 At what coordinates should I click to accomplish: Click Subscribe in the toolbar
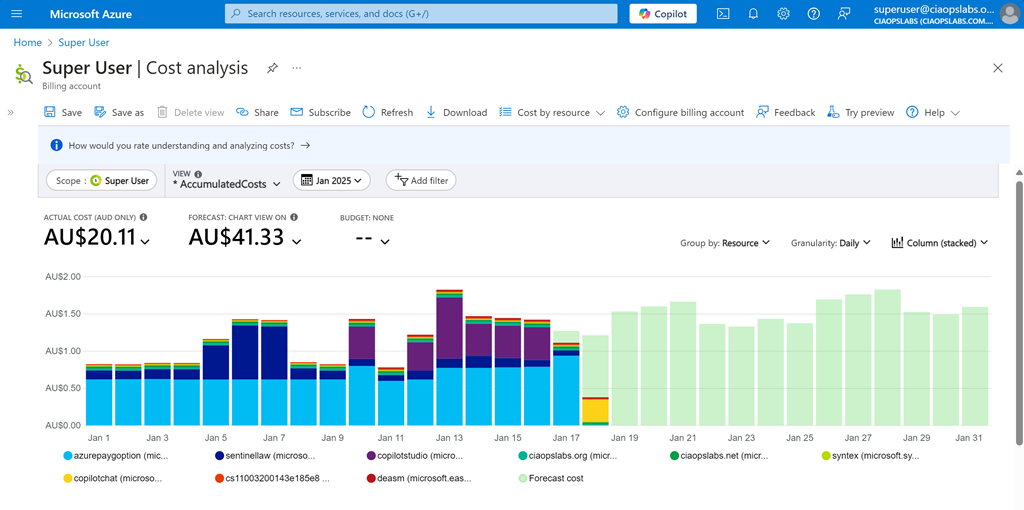pyautogui.click(x=320, y=113)
